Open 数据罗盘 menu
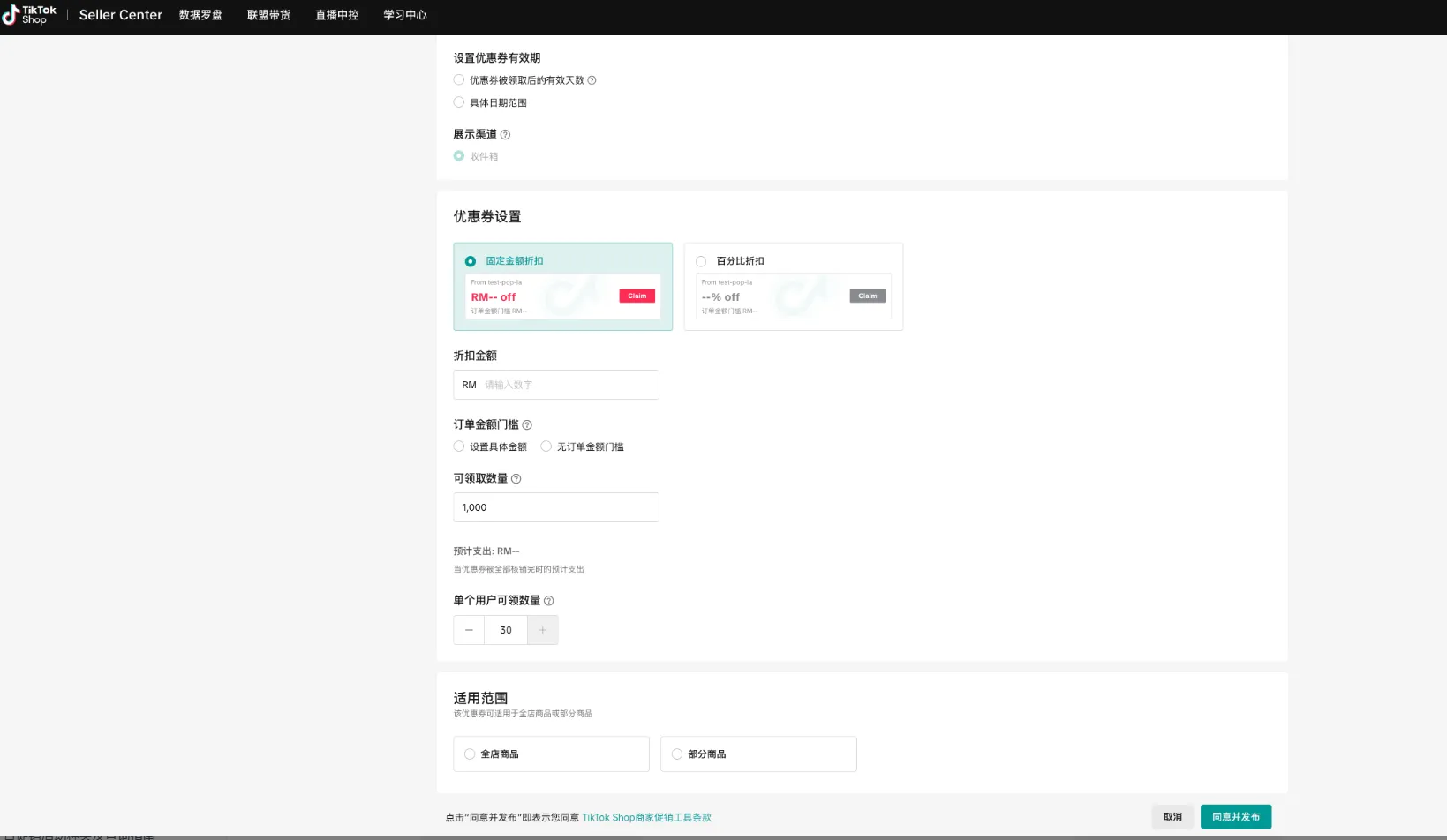Image resolution: width=1447 pixels, height=840 pixels. tap(201, 15)
